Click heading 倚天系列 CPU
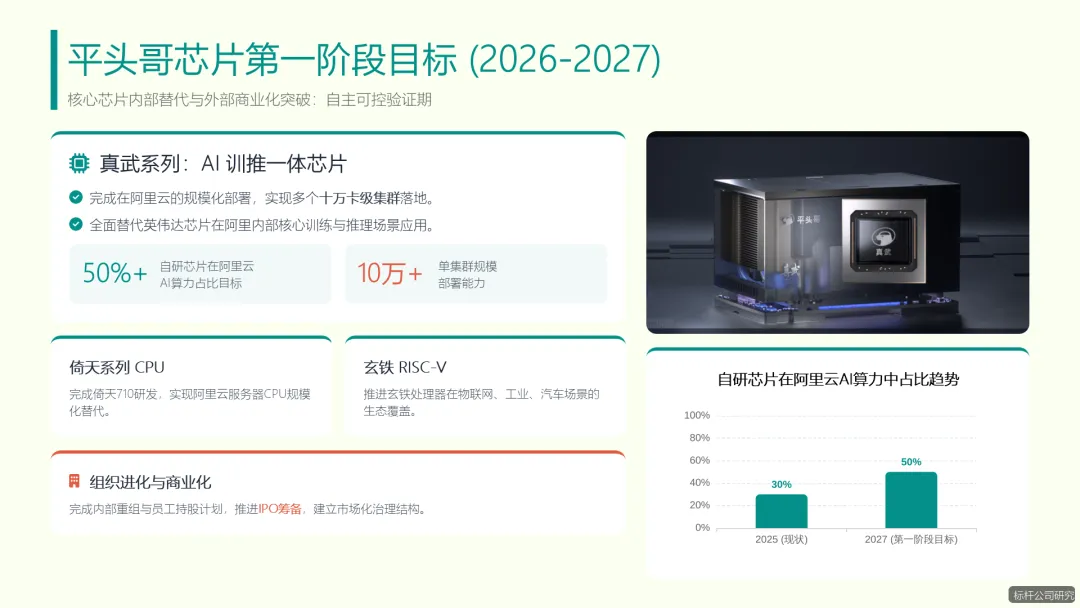Image resolution: width=1080 pixels, height=608 pixels. click(117, 368)
